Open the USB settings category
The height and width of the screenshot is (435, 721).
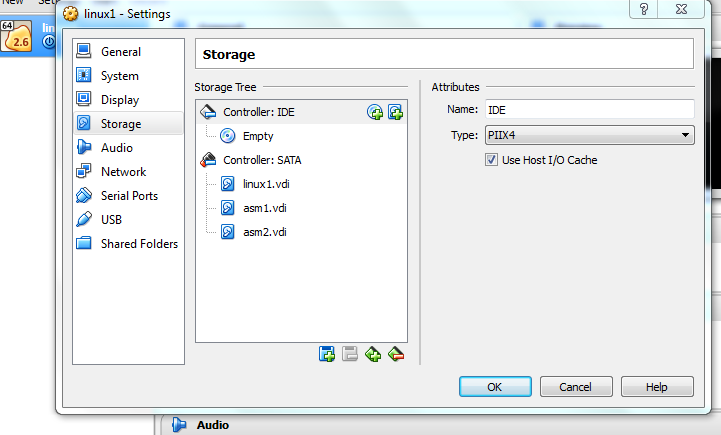click(128, 219)
